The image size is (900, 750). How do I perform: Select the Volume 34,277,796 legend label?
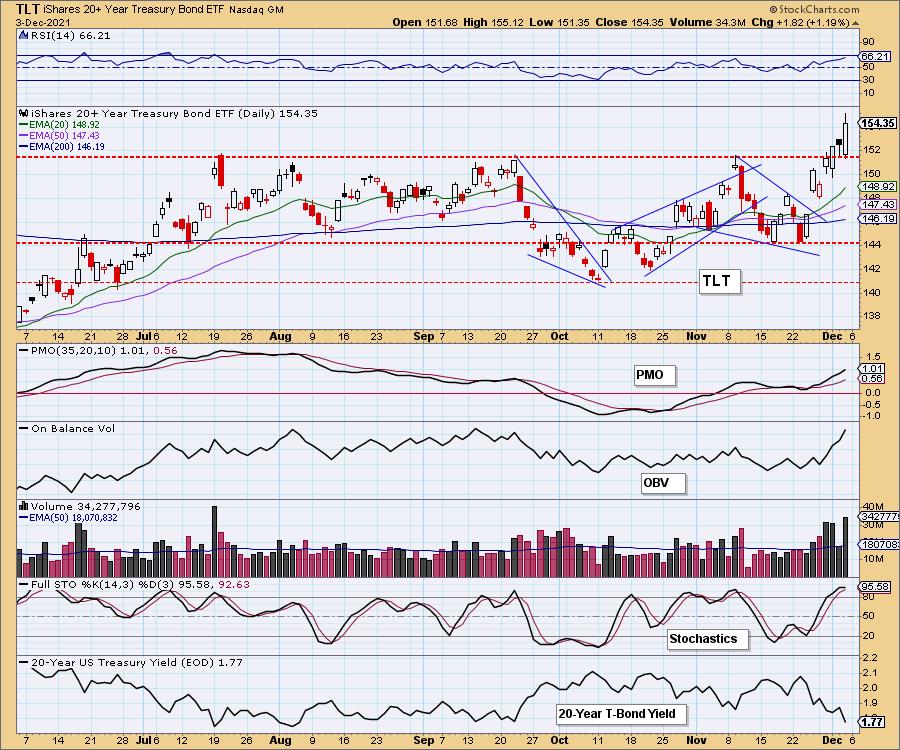[x=86, y=507]
